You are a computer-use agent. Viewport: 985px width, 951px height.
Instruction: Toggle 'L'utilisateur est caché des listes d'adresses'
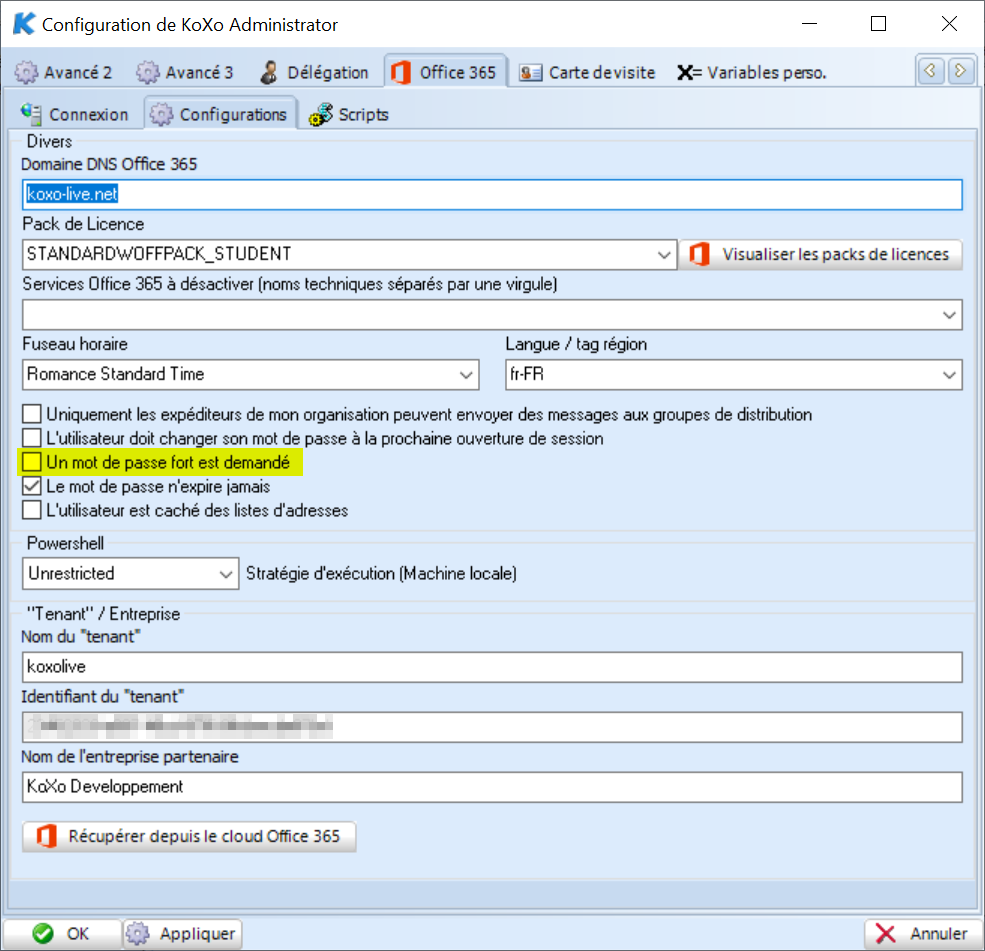pyautogui.click(x=31, y=509)
